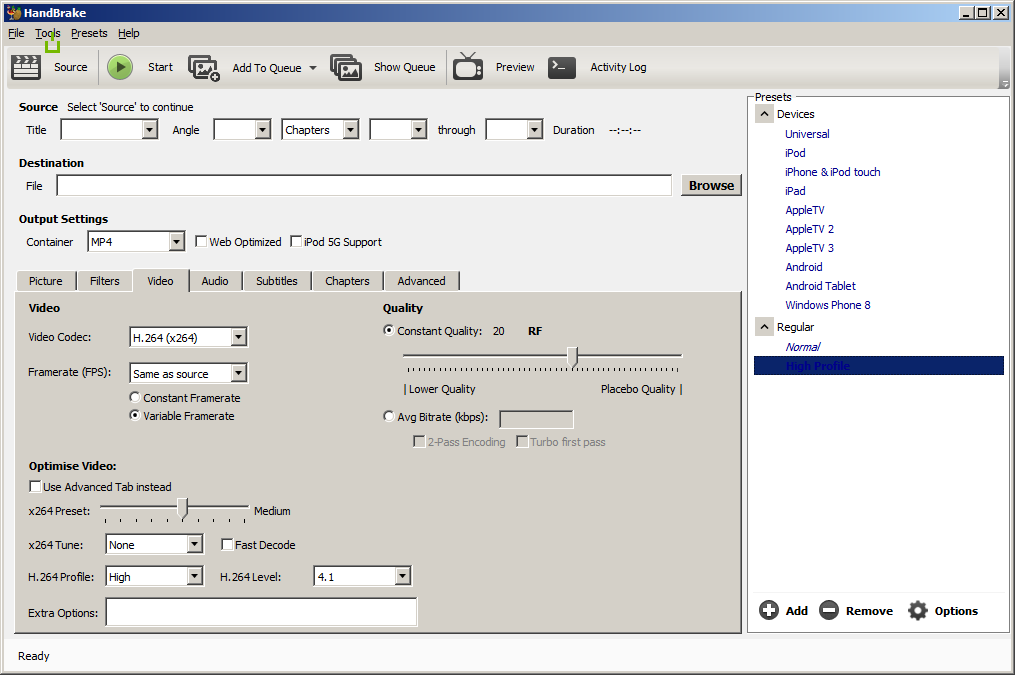Click the Extra Options text field
Image resolution: width=1015 pixels, height=675 pixels.
point(262,612)
